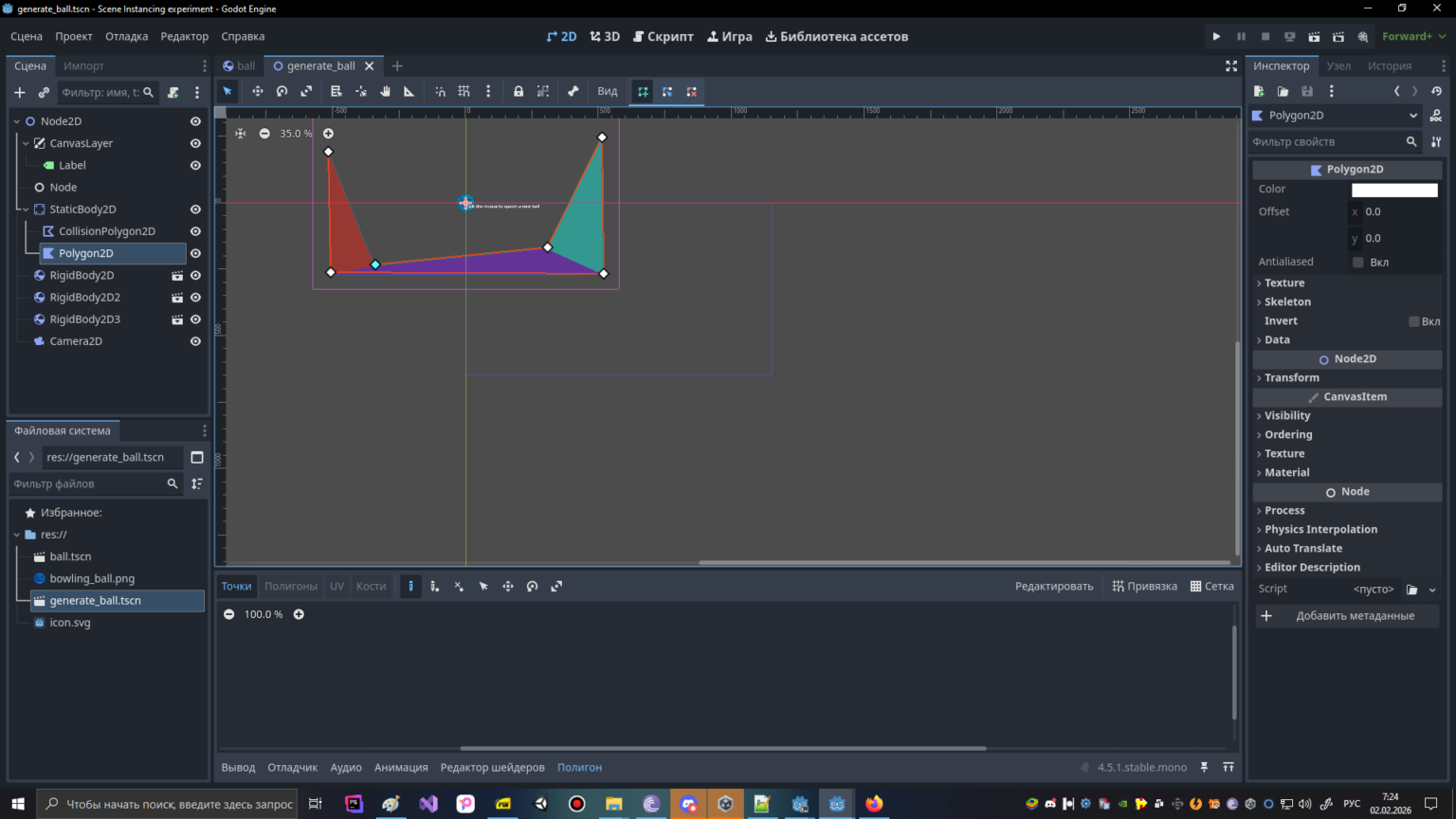Image resolution: width=1456 pixels, height=819 pixels.
Task: Select the Rotate mode tool in viewport toolbar
Action: pos(282,92)
